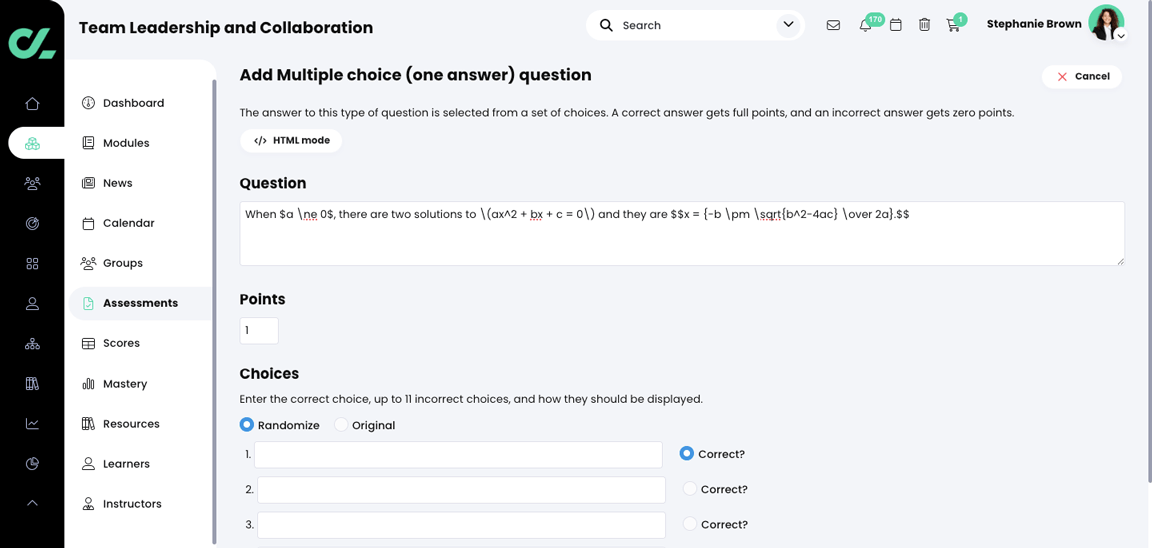Click the Mastery bars icon
This screenshot has width=1152, height=548.
[88, 383]
